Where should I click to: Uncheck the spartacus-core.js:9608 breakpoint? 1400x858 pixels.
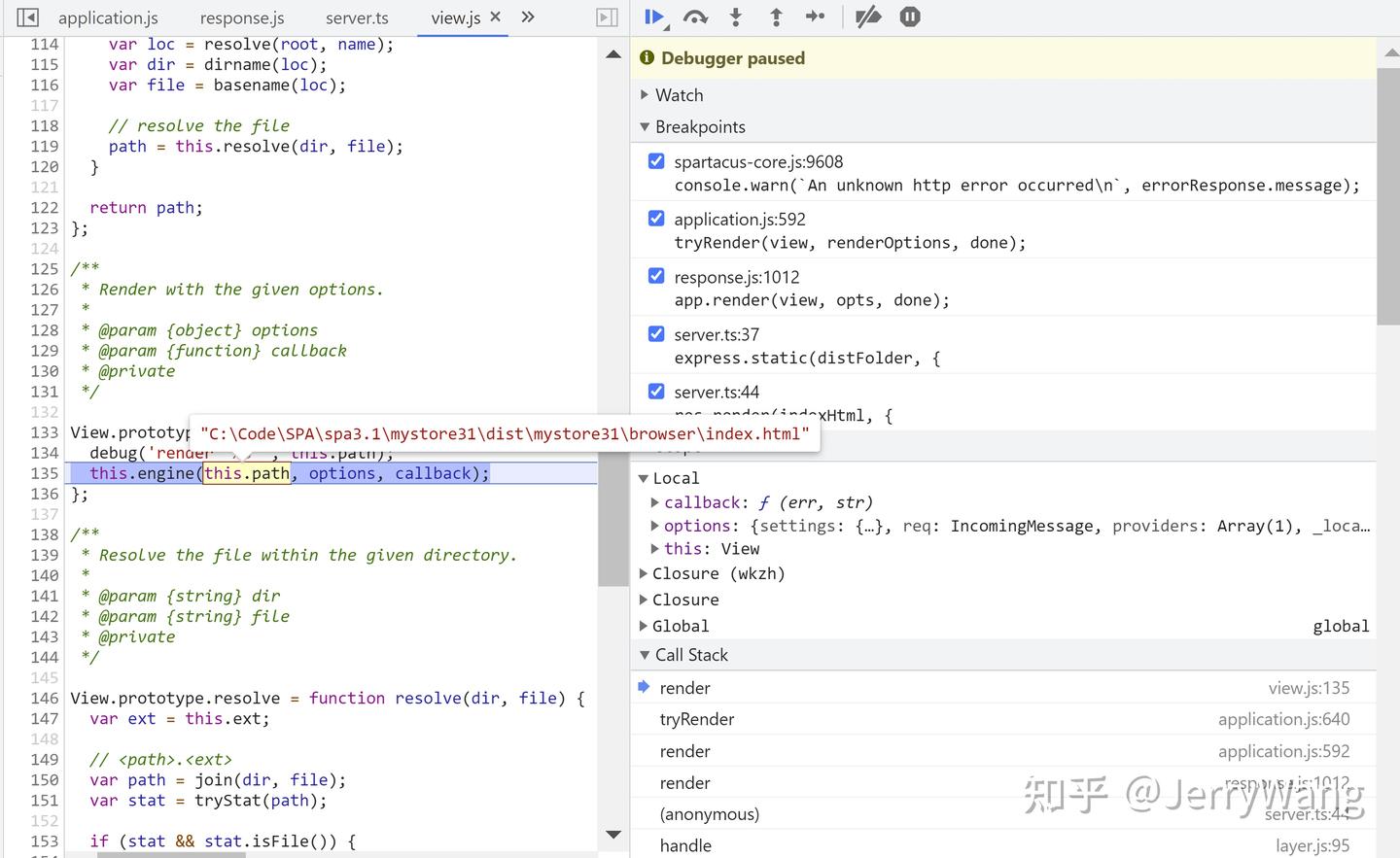(656, 161)
